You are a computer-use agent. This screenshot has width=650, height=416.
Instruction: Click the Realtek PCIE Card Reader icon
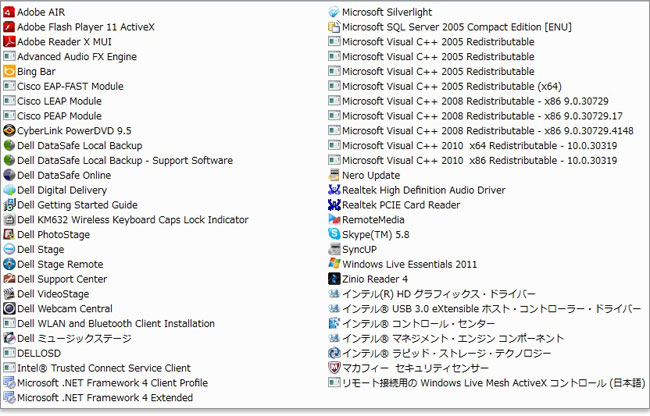tap(335, 205)
